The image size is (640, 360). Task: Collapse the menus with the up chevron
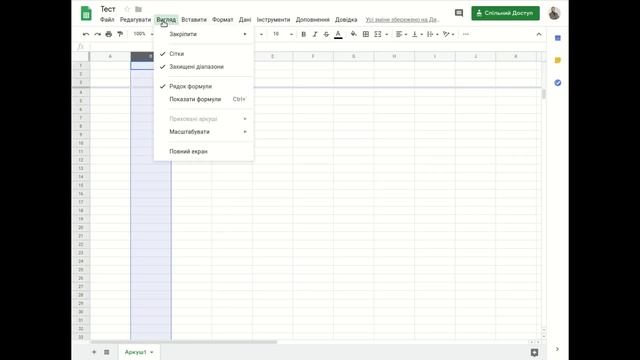[x=539, y=34]
